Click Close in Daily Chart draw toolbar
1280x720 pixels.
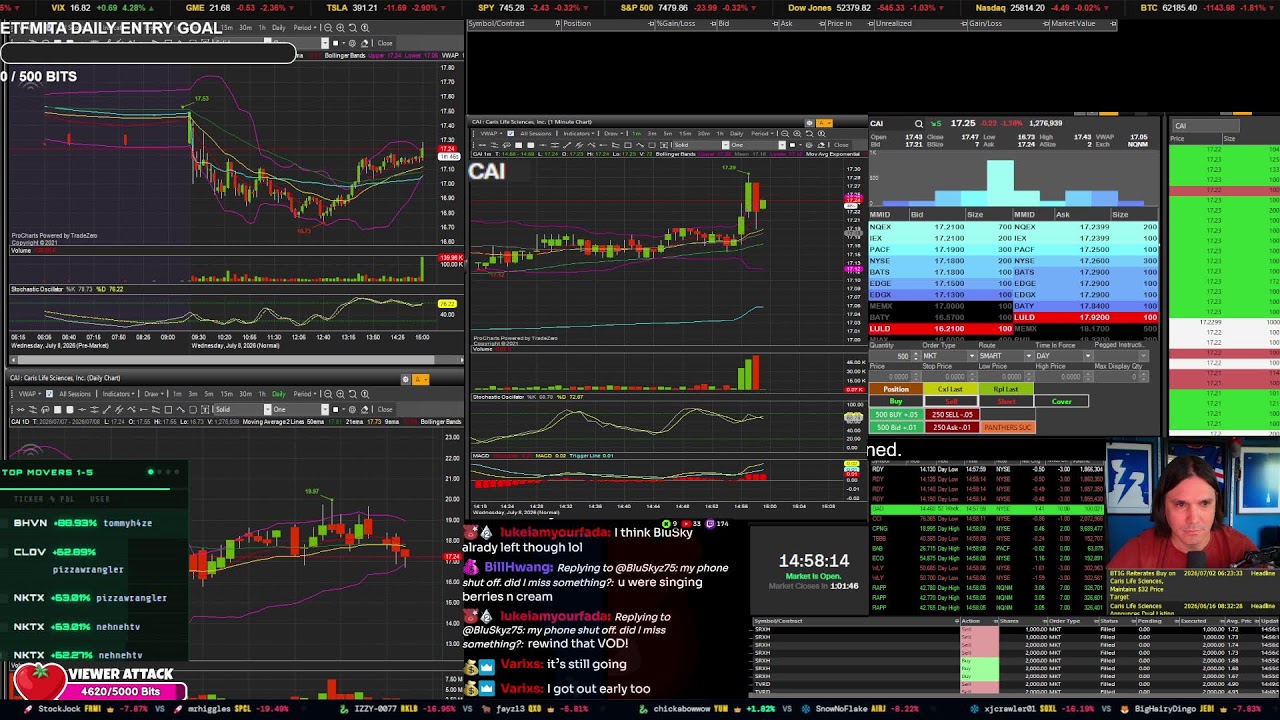[x=385, y=409]
